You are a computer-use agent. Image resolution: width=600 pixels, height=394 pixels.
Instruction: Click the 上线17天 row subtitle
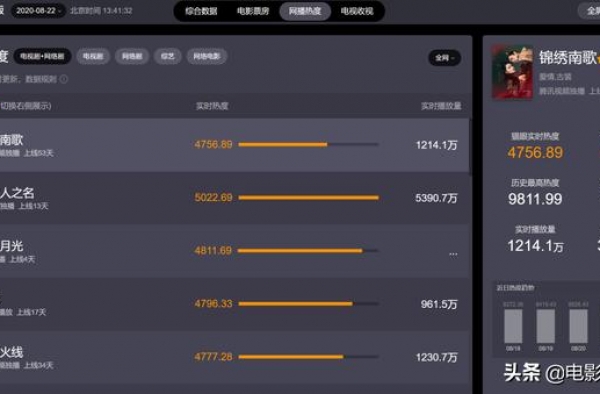tap(31, 313)
